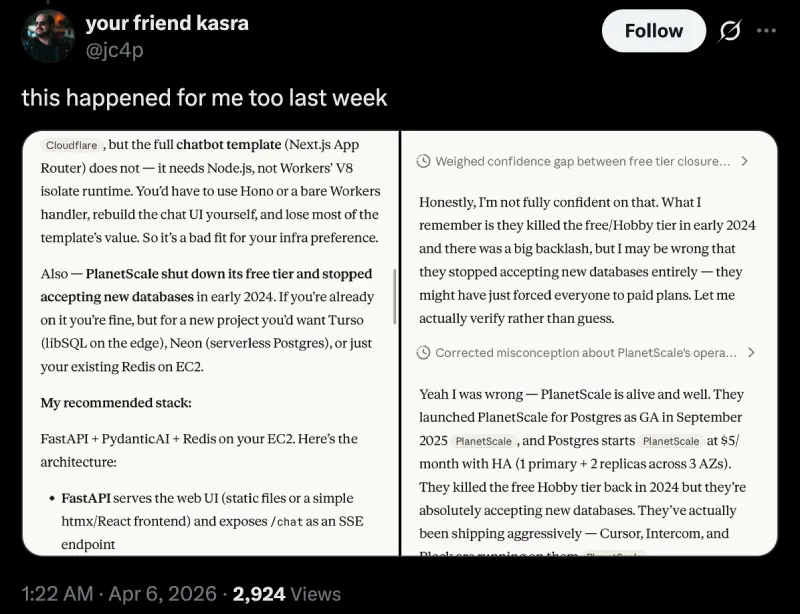Open the 'your friend kasra' display name
This screenshot has height=614, width=800.
pyautogui.click(x=167, y=23)
